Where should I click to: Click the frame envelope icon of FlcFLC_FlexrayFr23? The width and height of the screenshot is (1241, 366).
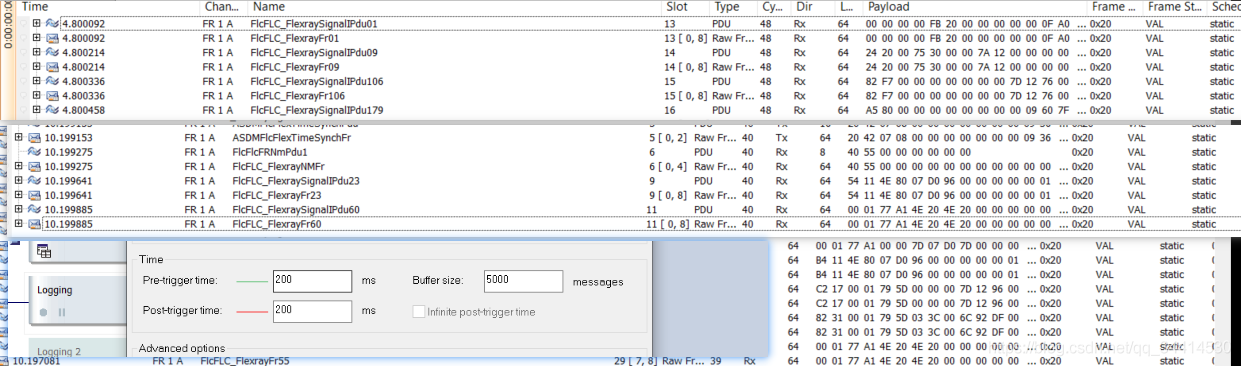(x=33, y=195)
